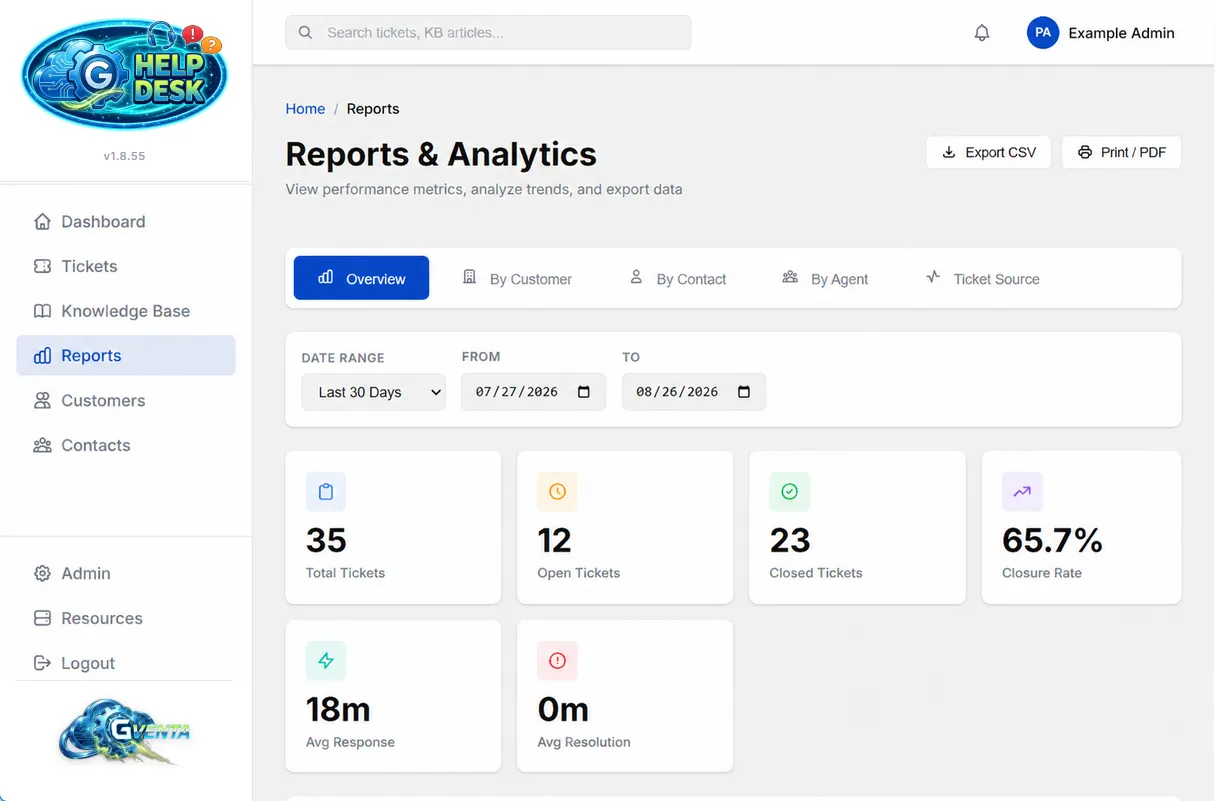Click the search magnifier icon
The image size is (1215, 801).
(306, 33)
